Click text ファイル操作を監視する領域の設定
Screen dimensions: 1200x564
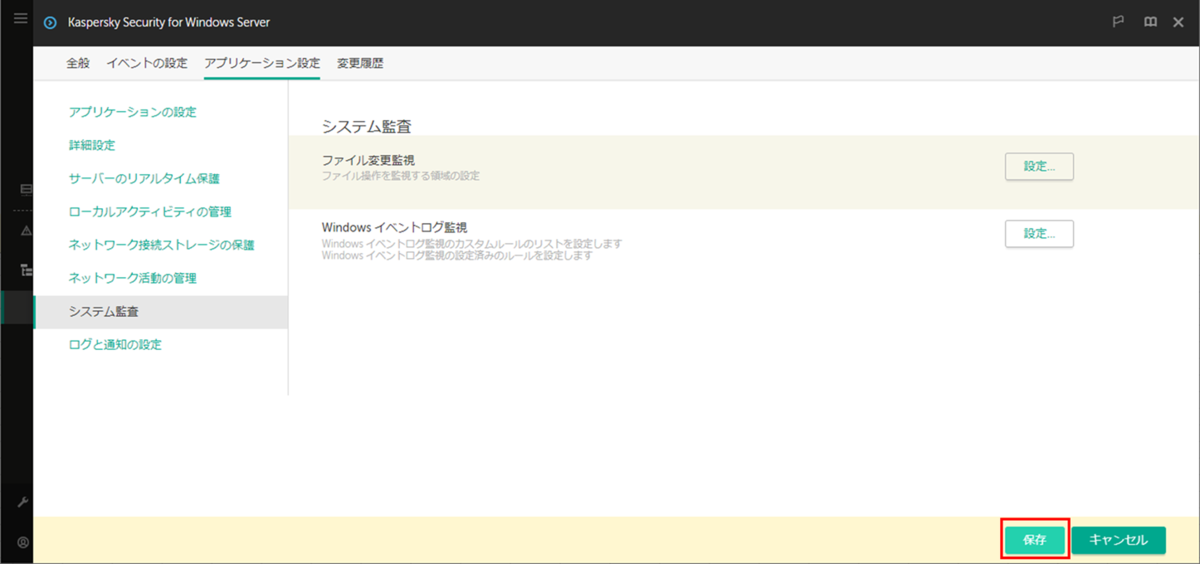401,176
